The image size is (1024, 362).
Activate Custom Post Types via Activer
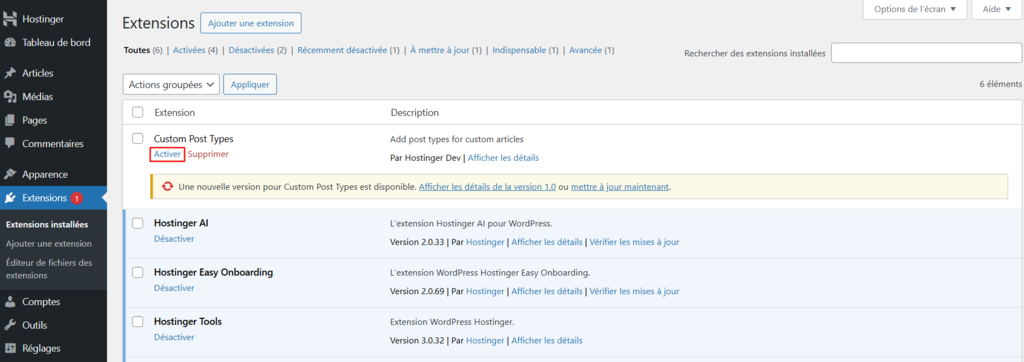click(x=167, y=154)
